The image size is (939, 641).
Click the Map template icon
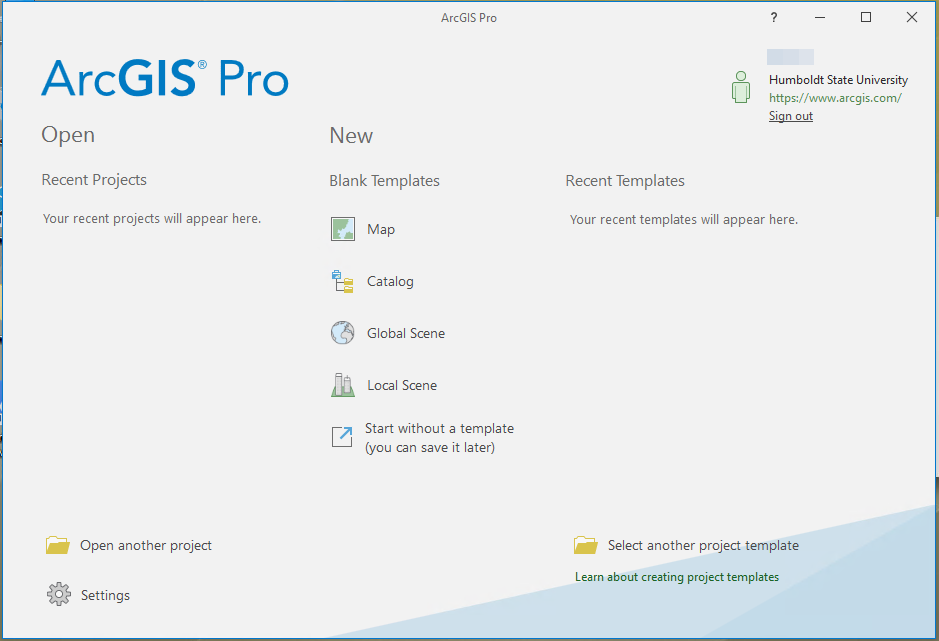tap(343, 229)
